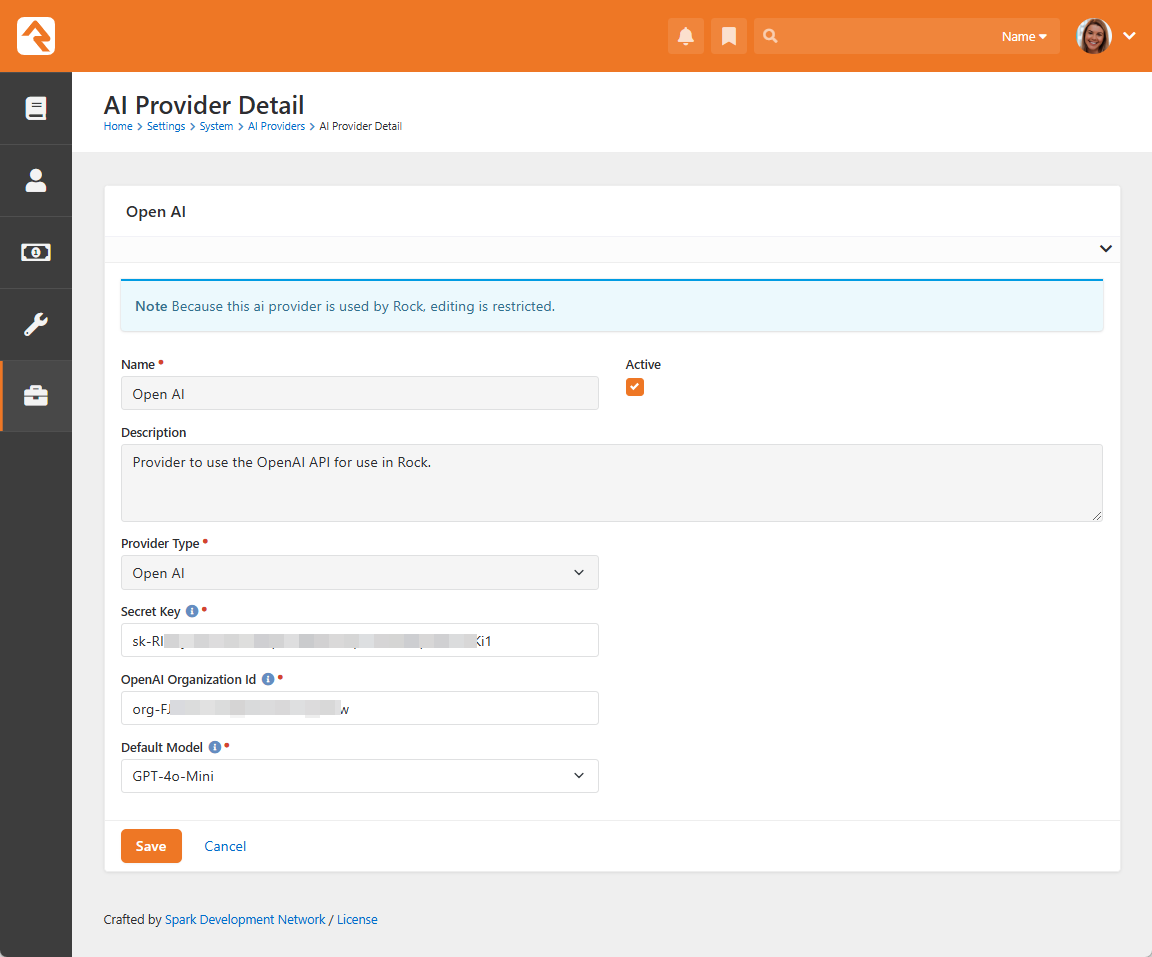Expand the user account menu chevron

tap(1129, 35)
